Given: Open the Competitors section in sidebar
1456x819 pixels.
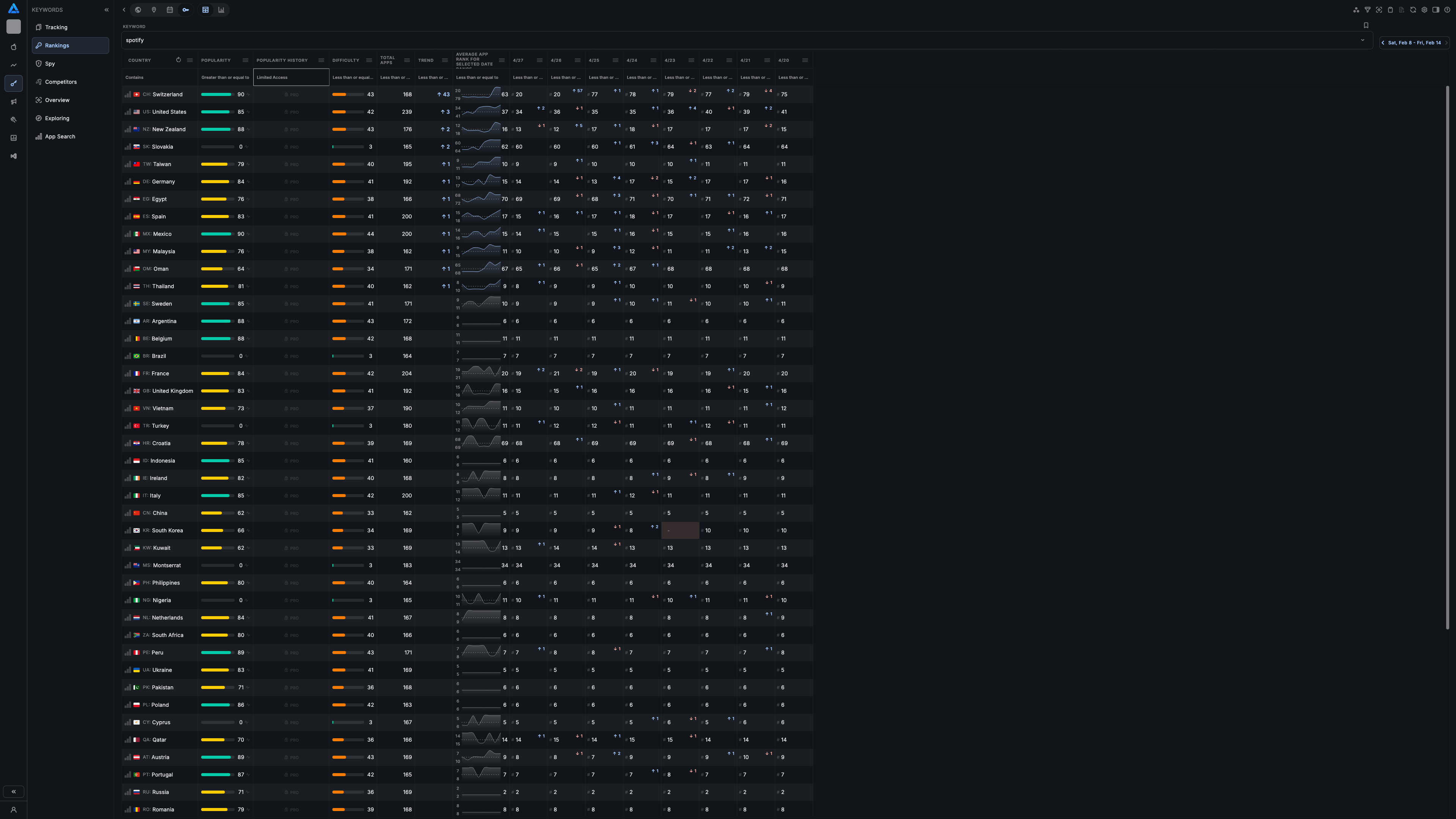Looking at the screenshot, I should pos(61,82).
